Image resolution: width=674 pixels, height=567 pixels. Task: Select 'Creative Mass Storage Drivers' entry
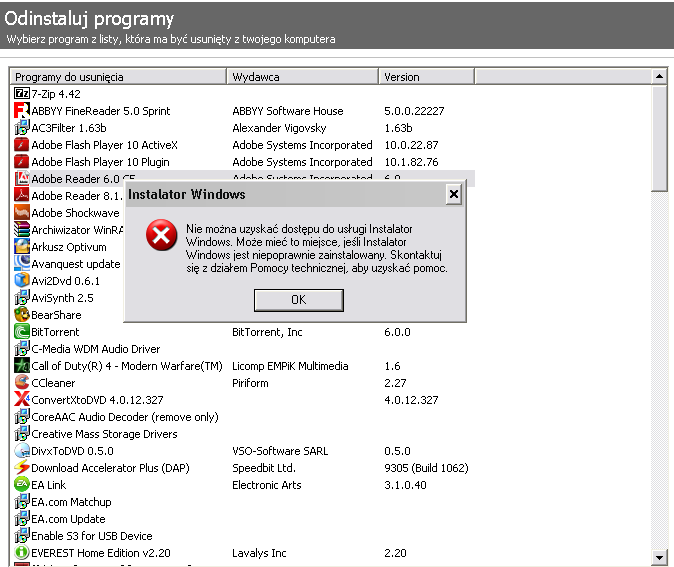pyautogui.click(x=104, y=434)
